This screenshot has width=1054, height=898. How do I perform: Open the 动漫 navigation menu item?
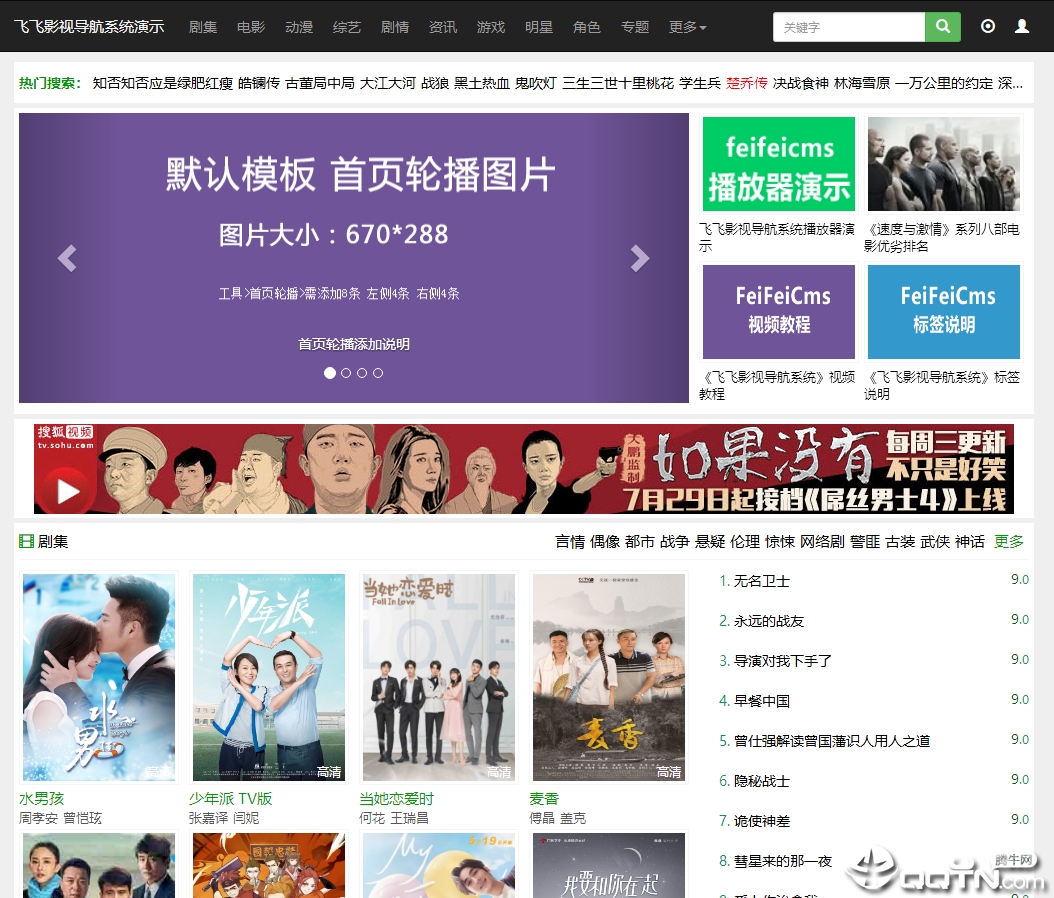click(x=299, y=27)
